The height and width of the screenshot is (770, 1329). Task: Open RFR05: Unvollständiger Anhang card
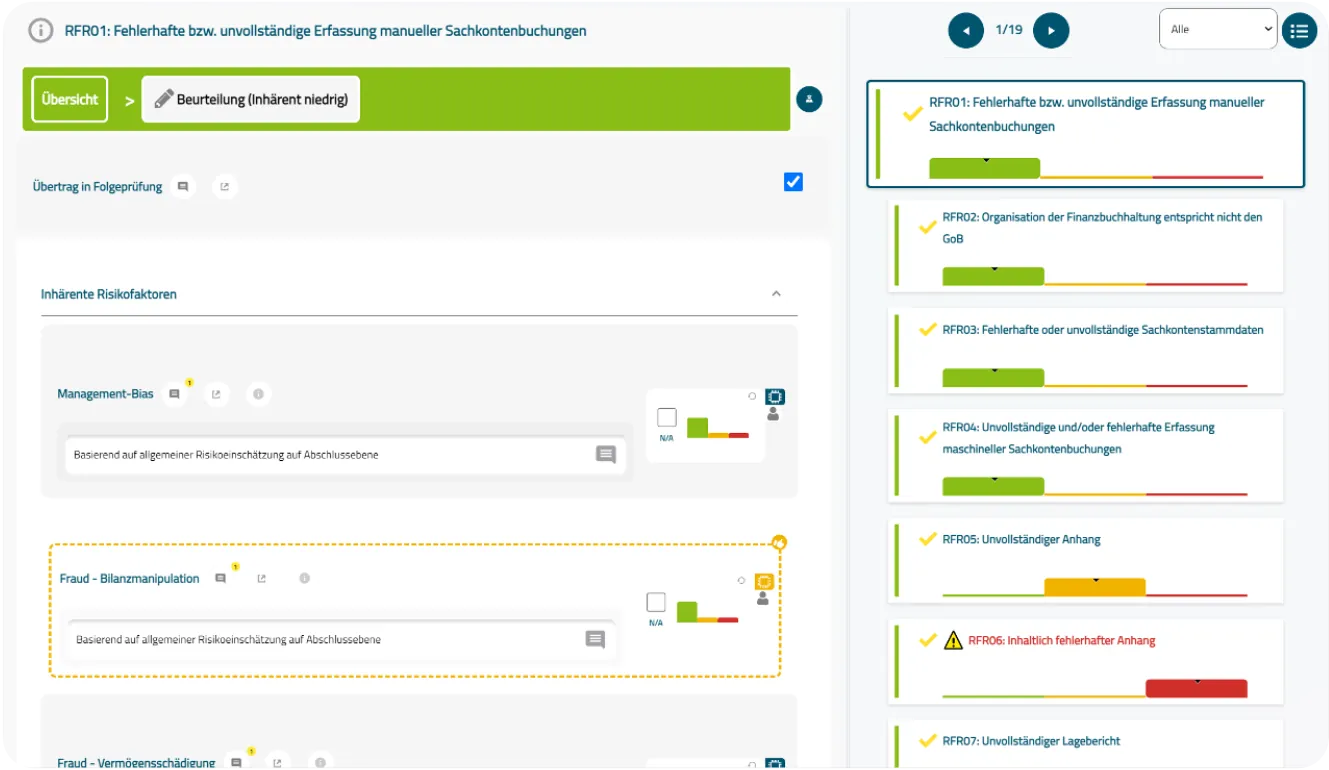pyautogui.click(x=1086, y=561)
